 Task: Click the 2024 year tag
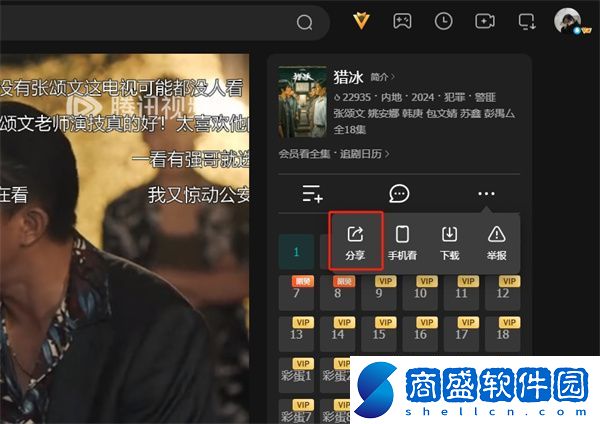point(422,98)
